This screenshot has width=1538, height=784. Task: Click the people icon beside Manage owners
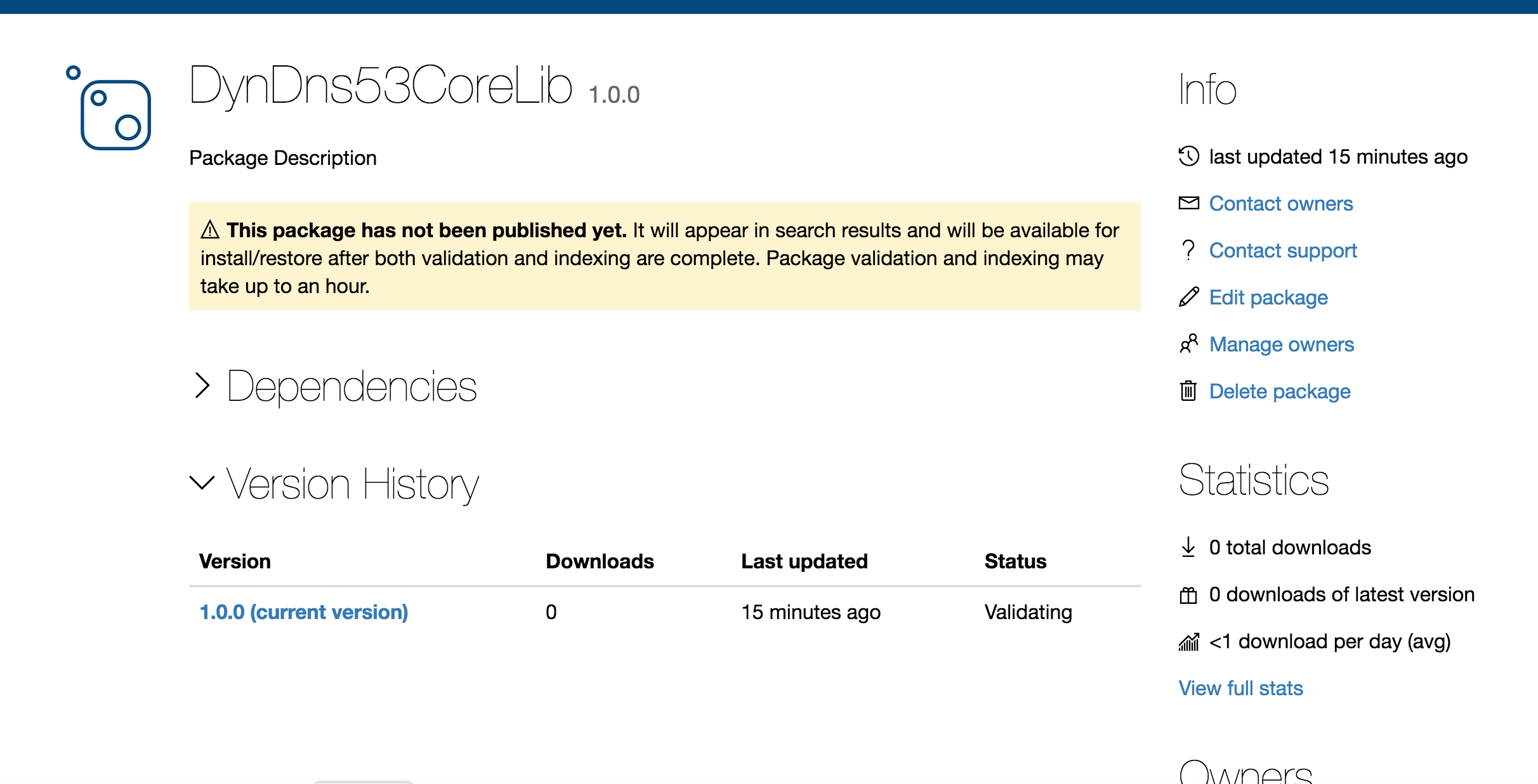click(1188, 344)
